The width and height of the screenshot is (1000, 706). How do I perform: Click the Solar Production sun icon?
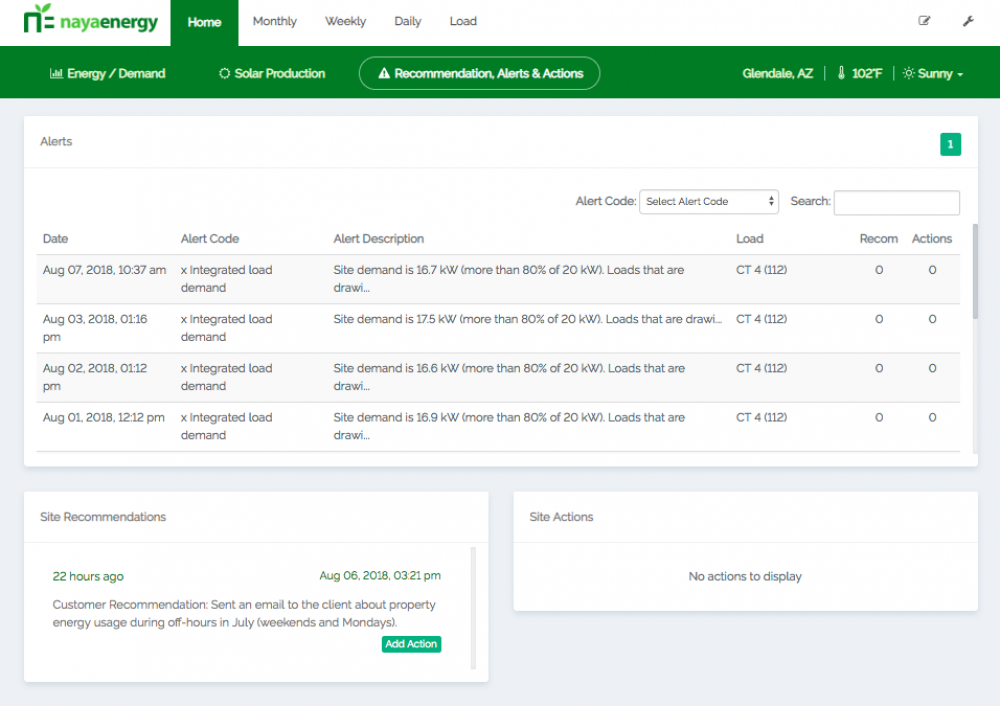click(x=225, y=74)
